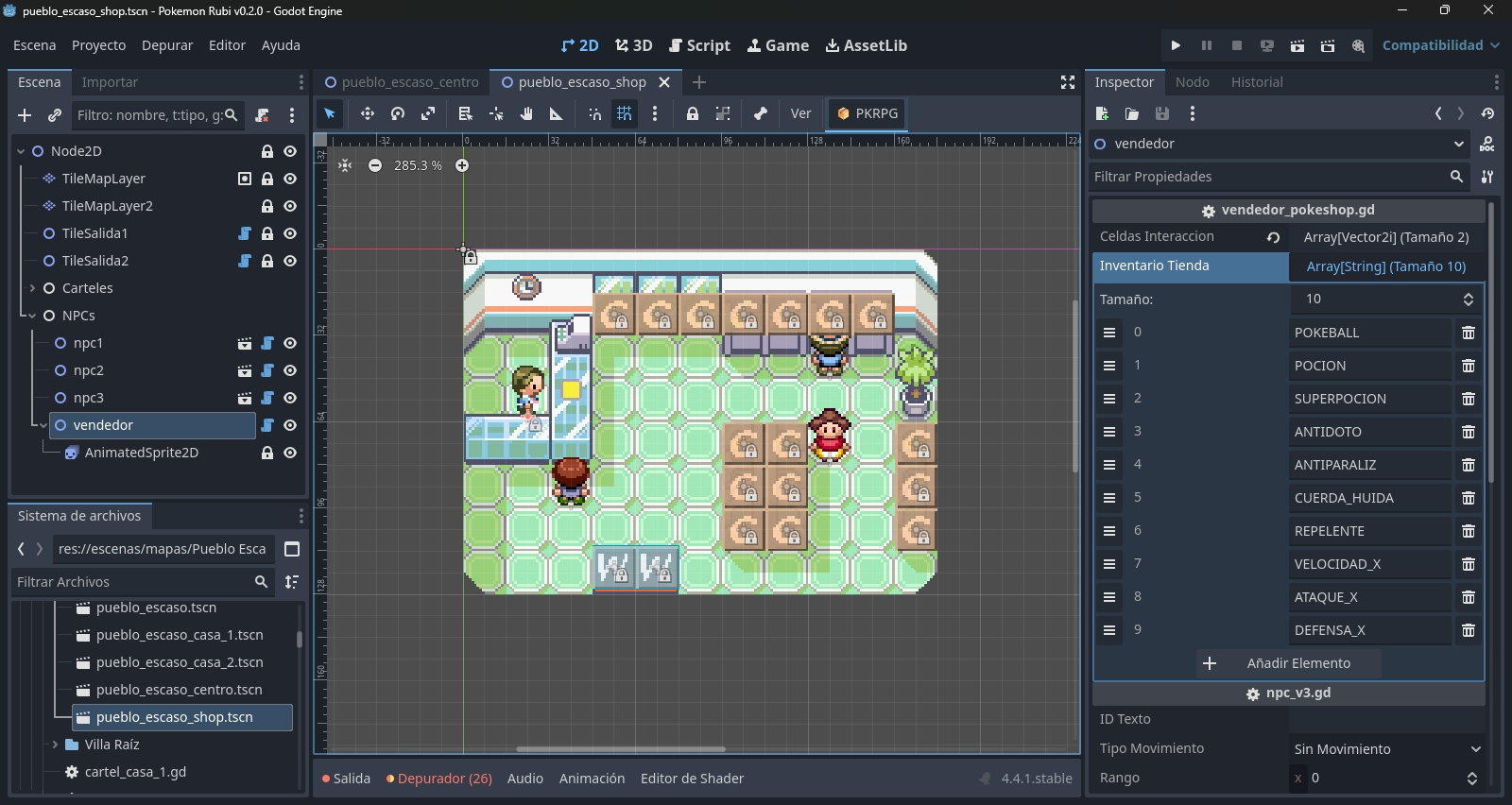Click the Add child node plus icon
The image size is (1512, 805).
click(x=25, y=115)
